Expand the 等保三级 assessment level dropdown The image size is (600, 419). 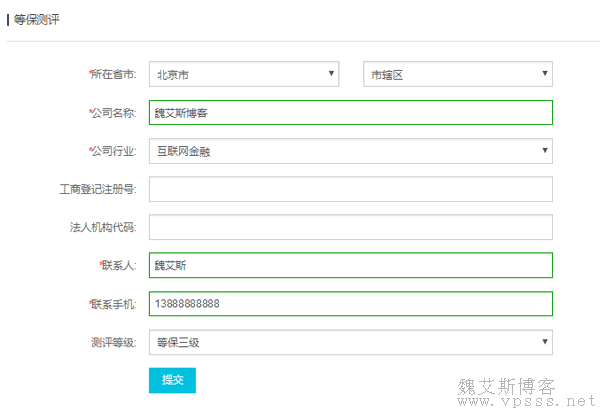click(x=350, y=342)
